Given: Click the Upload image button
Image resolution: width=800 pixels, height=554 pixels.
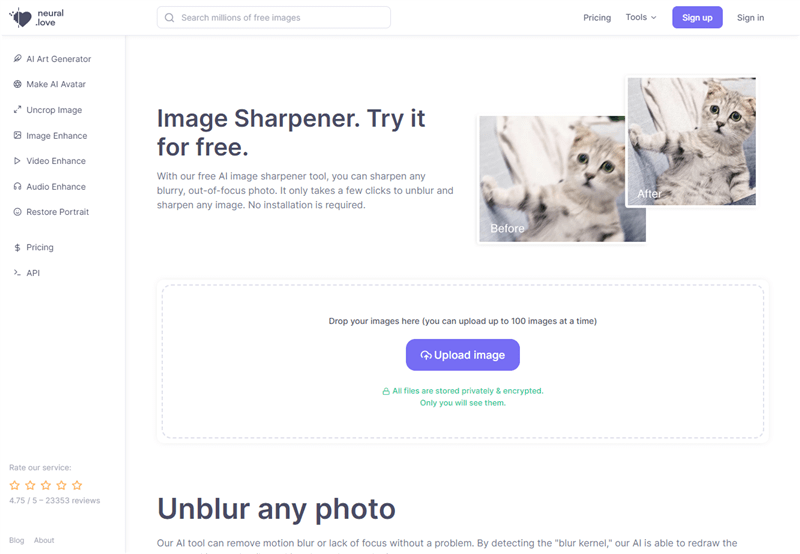Looking at the screenshot, I should 463,355.
